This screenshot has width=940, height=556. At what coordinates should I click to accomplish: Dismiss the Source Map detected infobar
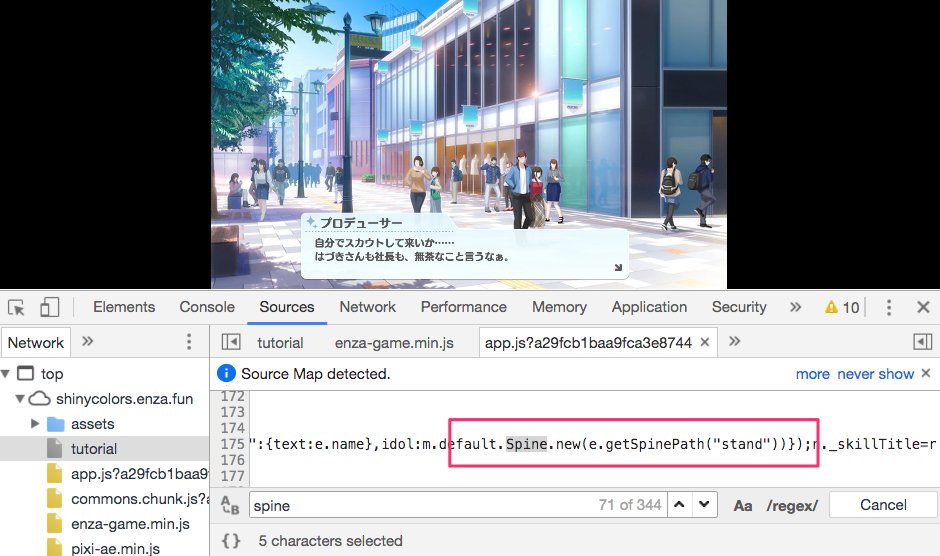(x=926, y=373)
